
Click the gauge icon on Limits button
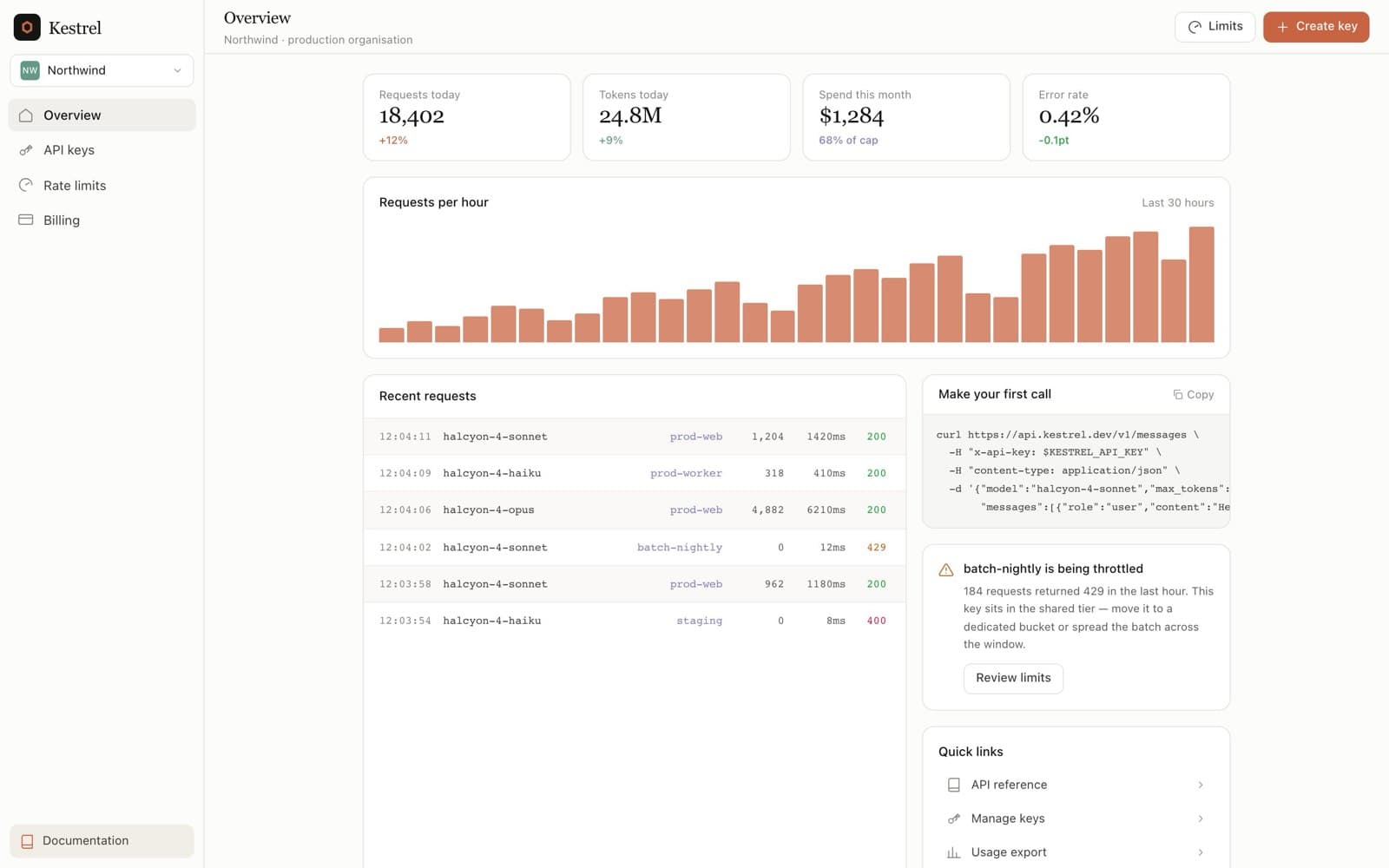click(1195, 27)
